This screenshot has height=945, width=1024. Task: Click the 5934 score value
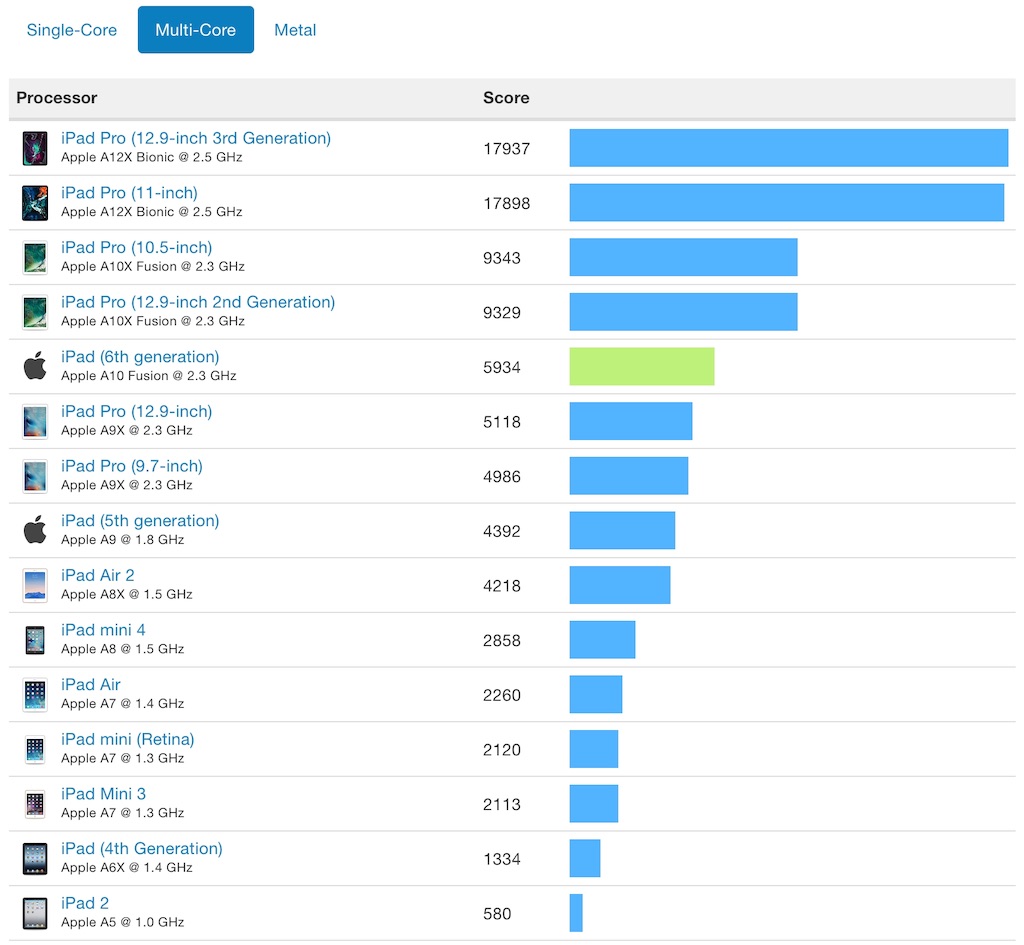pyautogui.click(x=502, y=368)
